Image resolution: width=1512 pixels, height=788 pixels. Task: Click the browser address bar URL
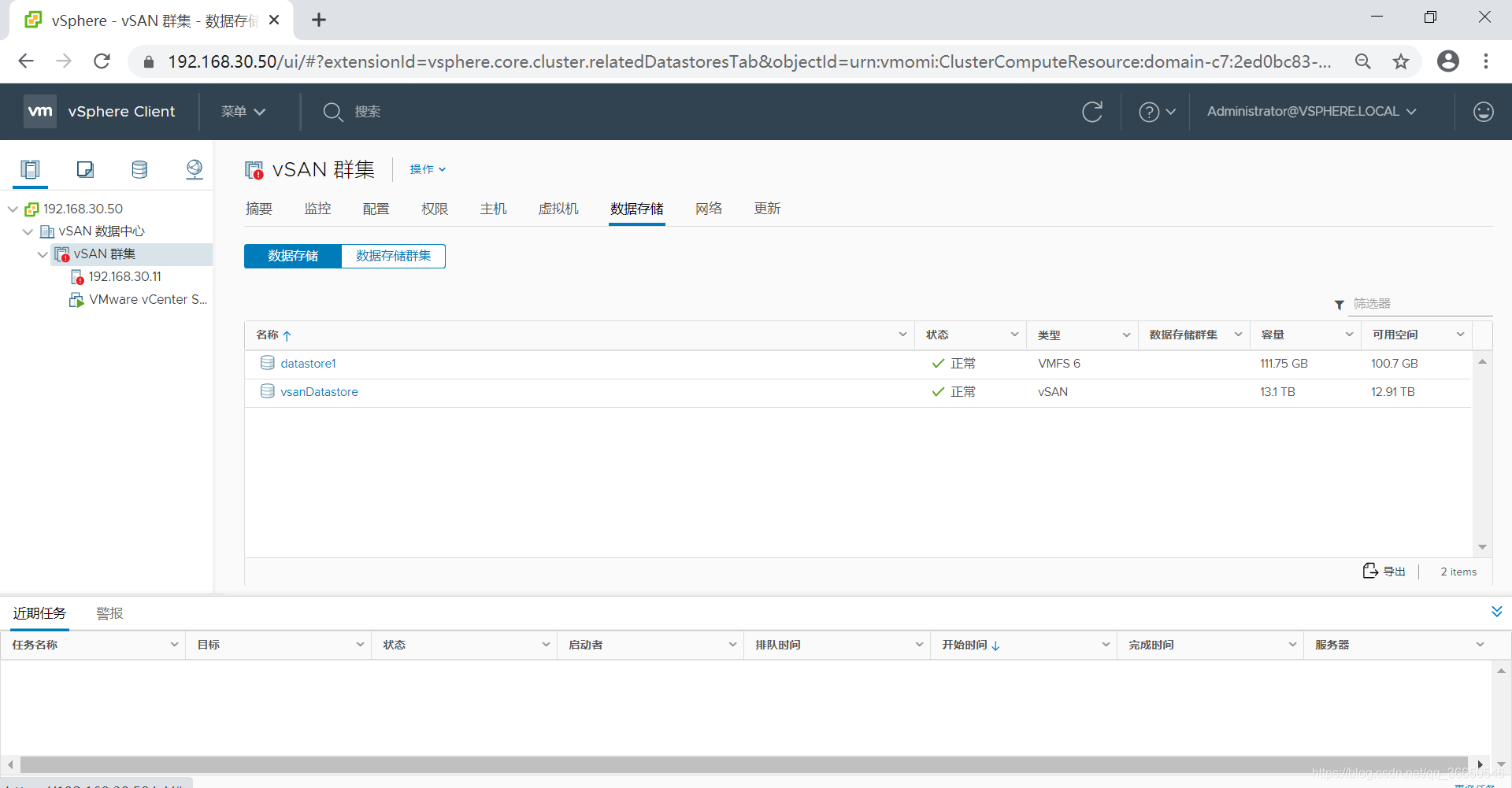tap(750, 61)
